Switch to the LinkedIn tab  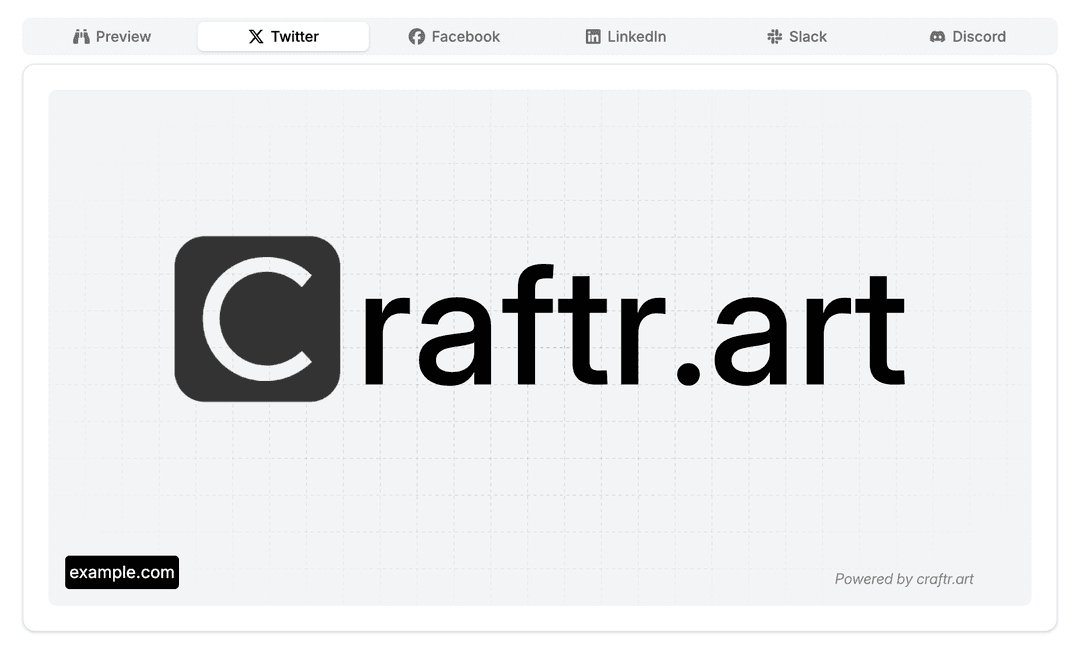pyautogui.click(x=636, y=37)
